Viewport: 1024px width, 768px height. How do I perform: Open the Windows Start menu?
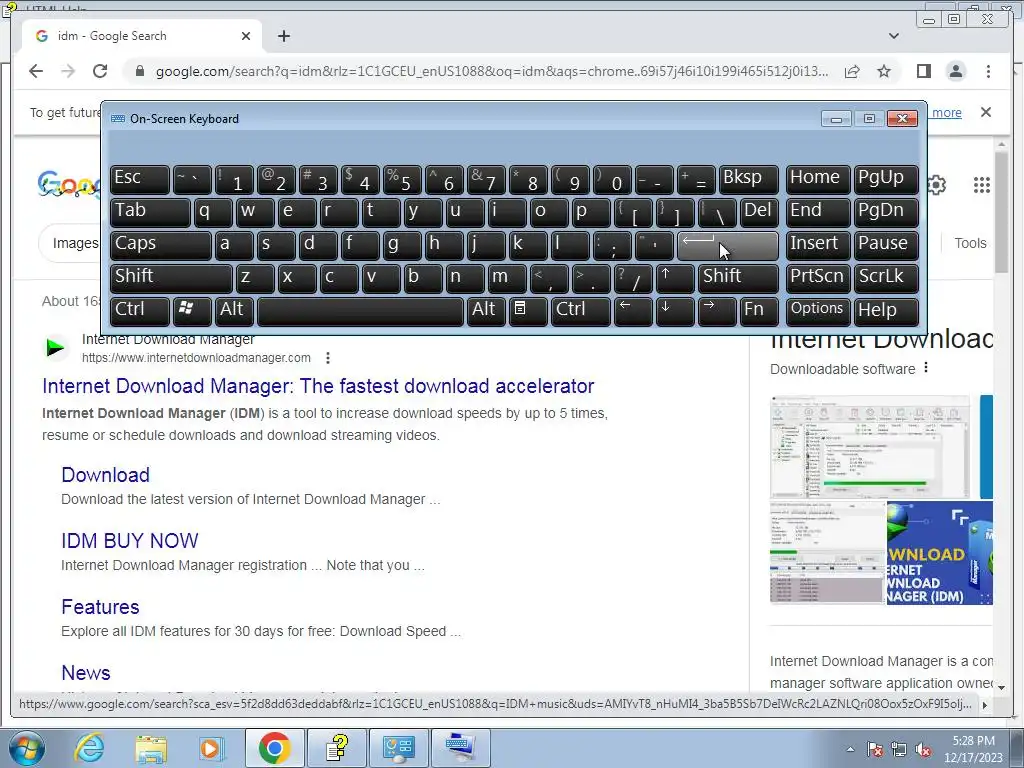[25, 748]
